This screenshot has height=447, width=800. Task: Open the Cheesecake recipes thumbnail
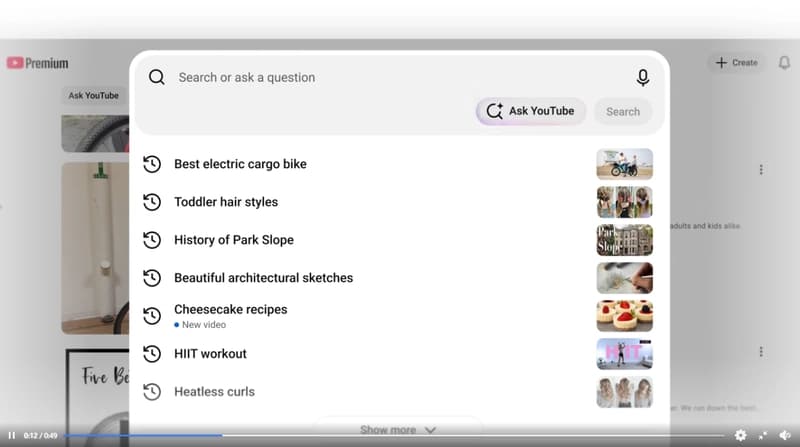tap(624, 316)
